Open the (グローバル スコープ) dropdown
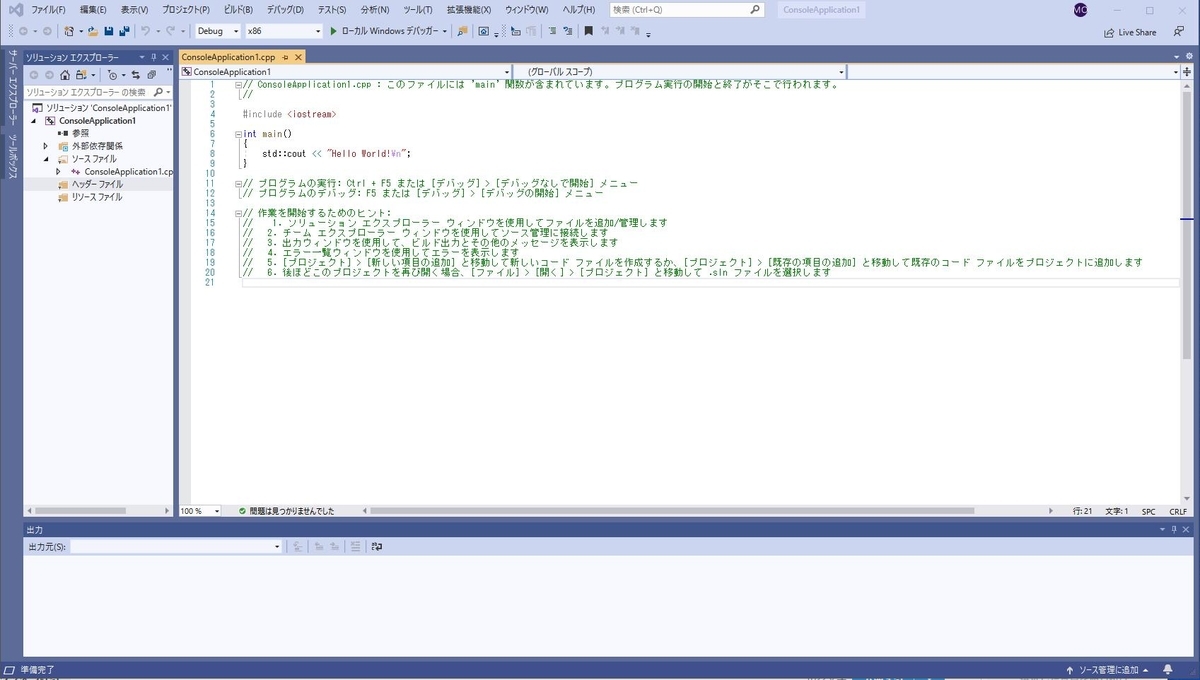1200x680 pixels. [841, 72]
